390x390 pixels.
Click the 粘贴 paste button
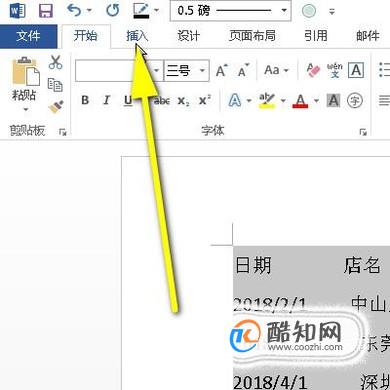pyautogui.click(x=25, y=83)
